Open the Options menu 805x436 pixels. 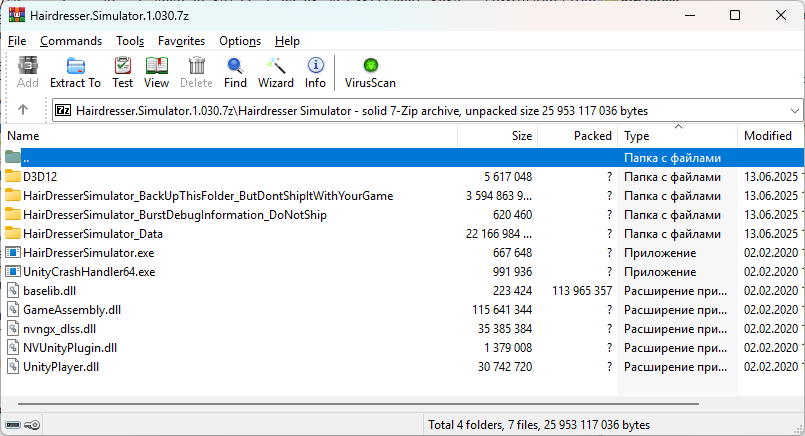[x=240, y=41]
